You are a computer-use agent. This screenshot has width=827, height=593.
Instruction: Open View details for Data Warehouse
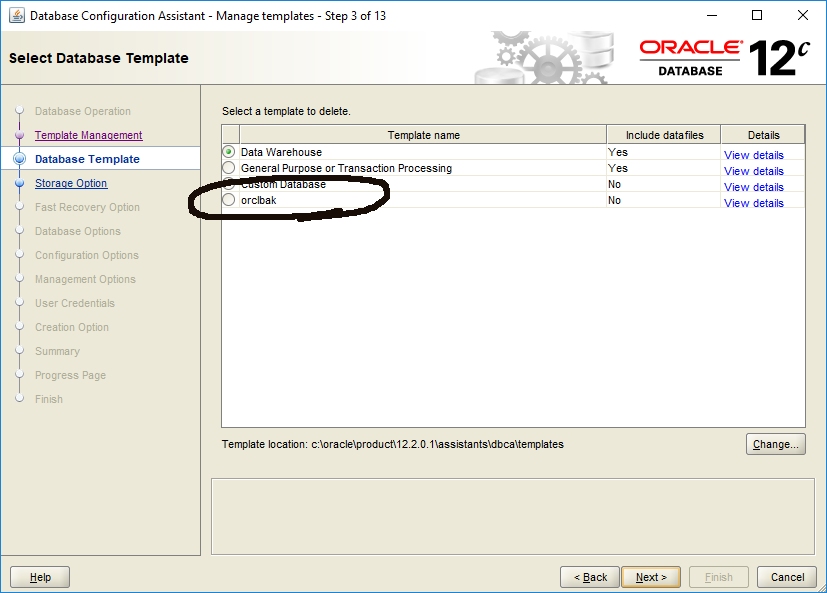[754, 155]
